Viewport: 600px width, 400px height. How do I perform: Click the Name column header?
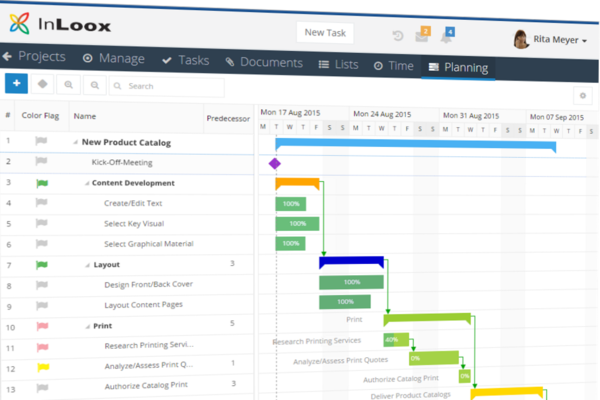tap(85, 116)
